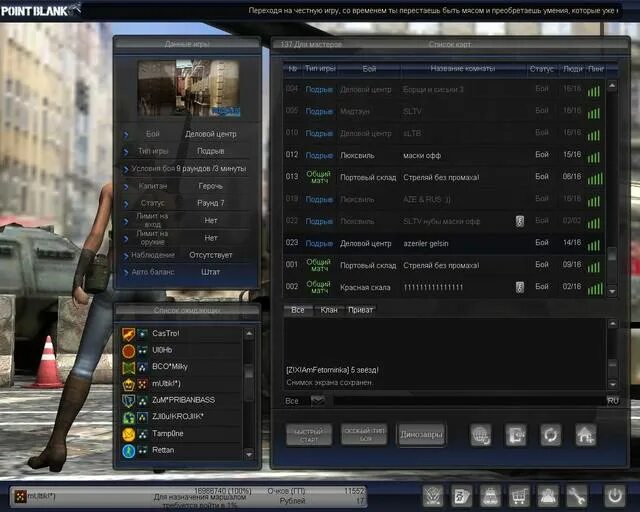Screen dimensions: 640x512
Task: Click Динозавры button
Action: pyautogui.click(x=421, y=435)
